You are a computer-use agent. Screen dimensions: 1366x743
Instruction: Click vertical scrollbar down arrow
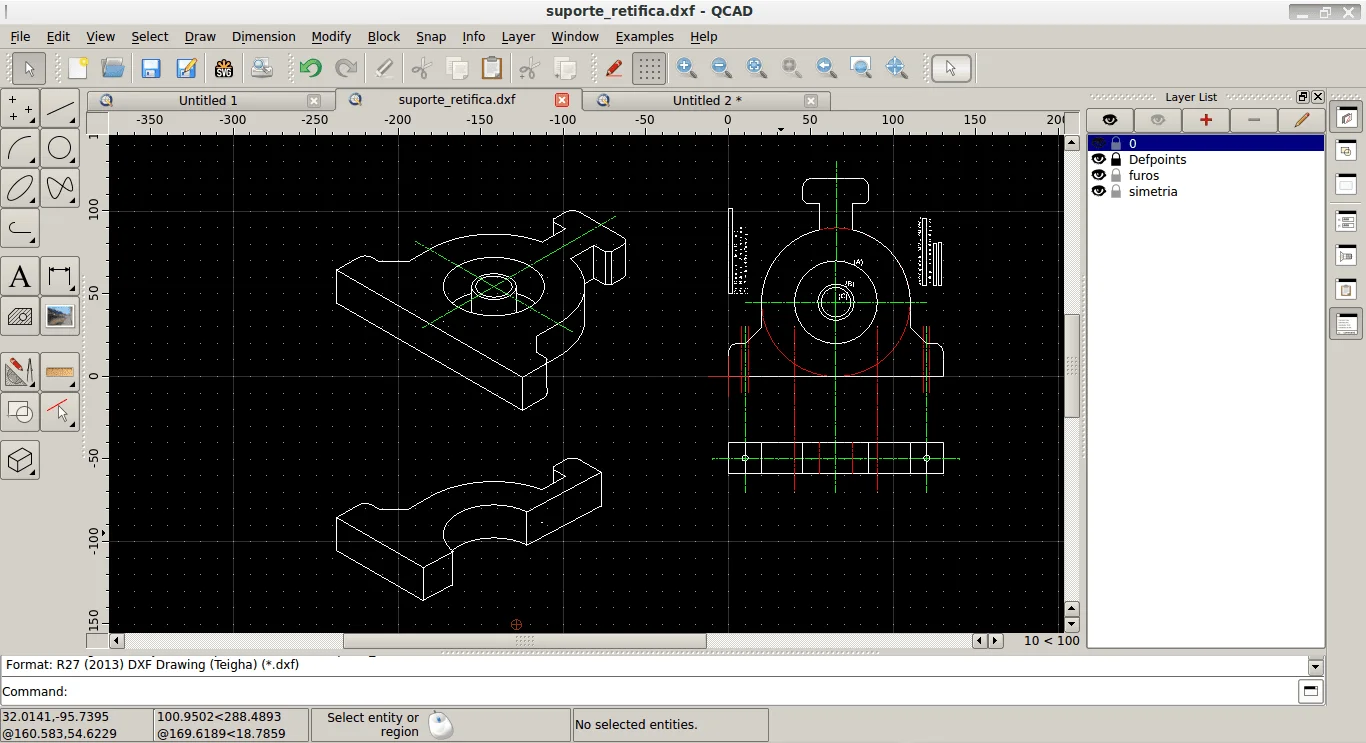1072,625
